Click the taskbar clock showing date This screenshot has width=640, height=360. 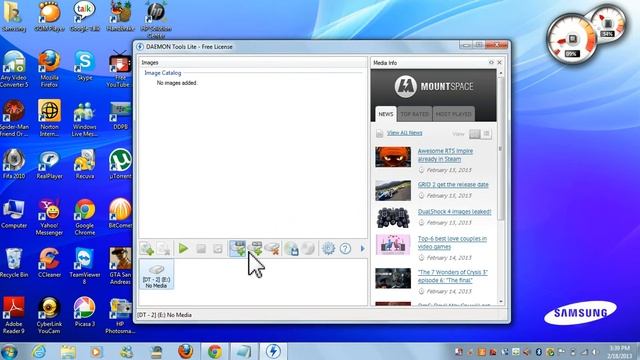619,352
